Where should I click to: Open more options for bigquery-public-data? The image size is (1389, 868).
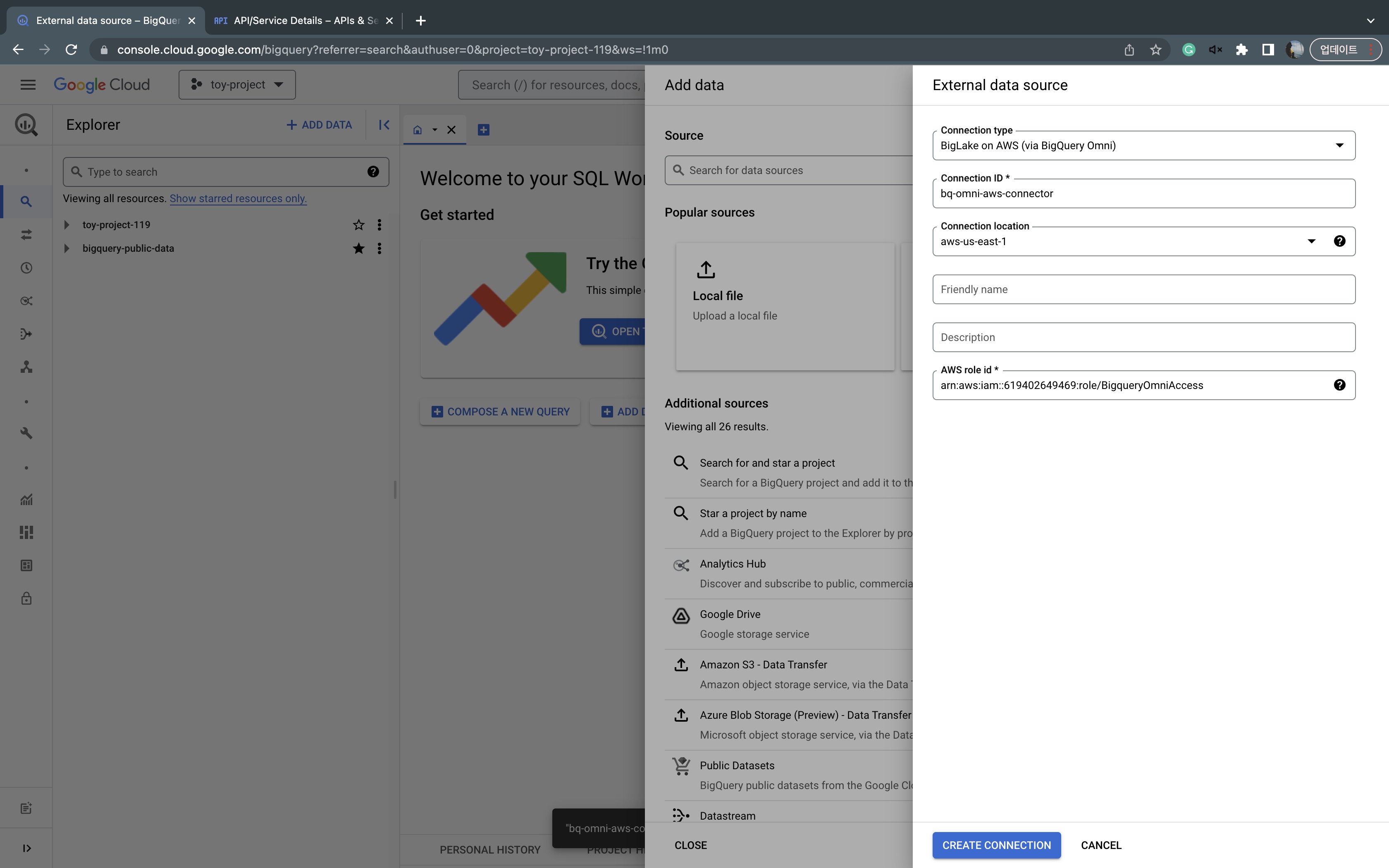pos(379,248)
